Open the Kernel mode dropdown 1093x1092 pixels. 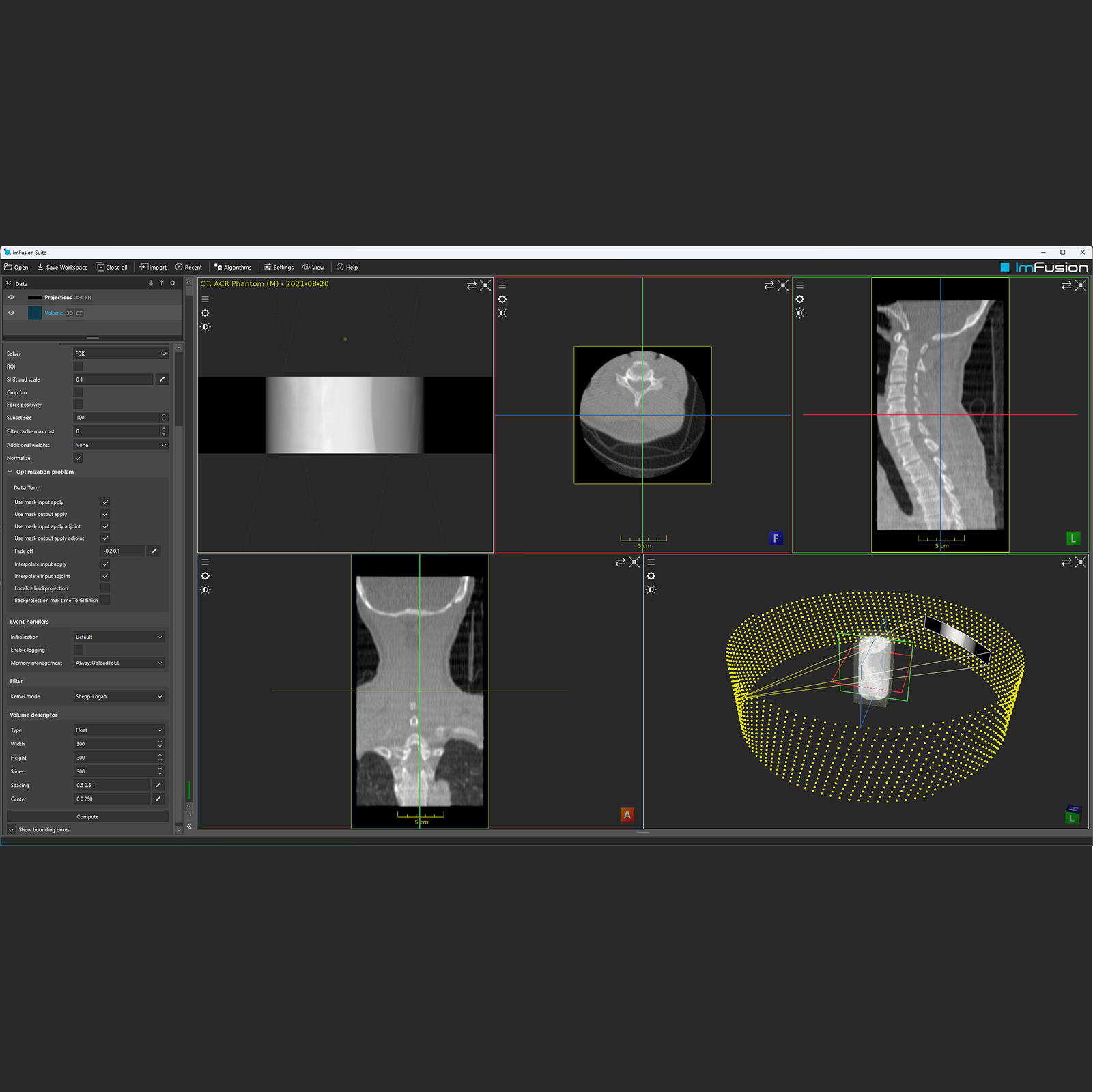click(x=119, y=696)
